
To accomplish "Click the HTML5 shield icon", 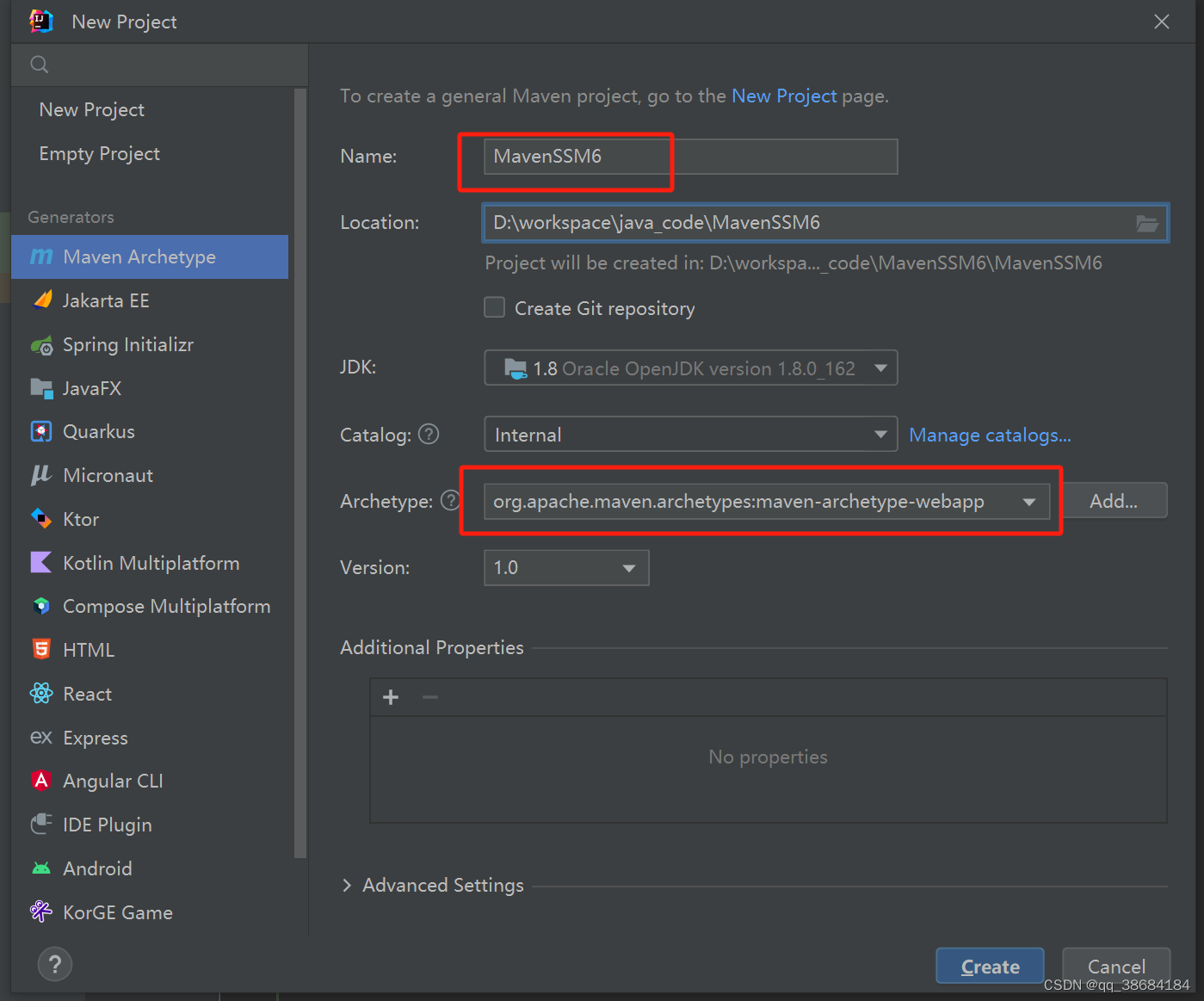I will tap(41, 649).
